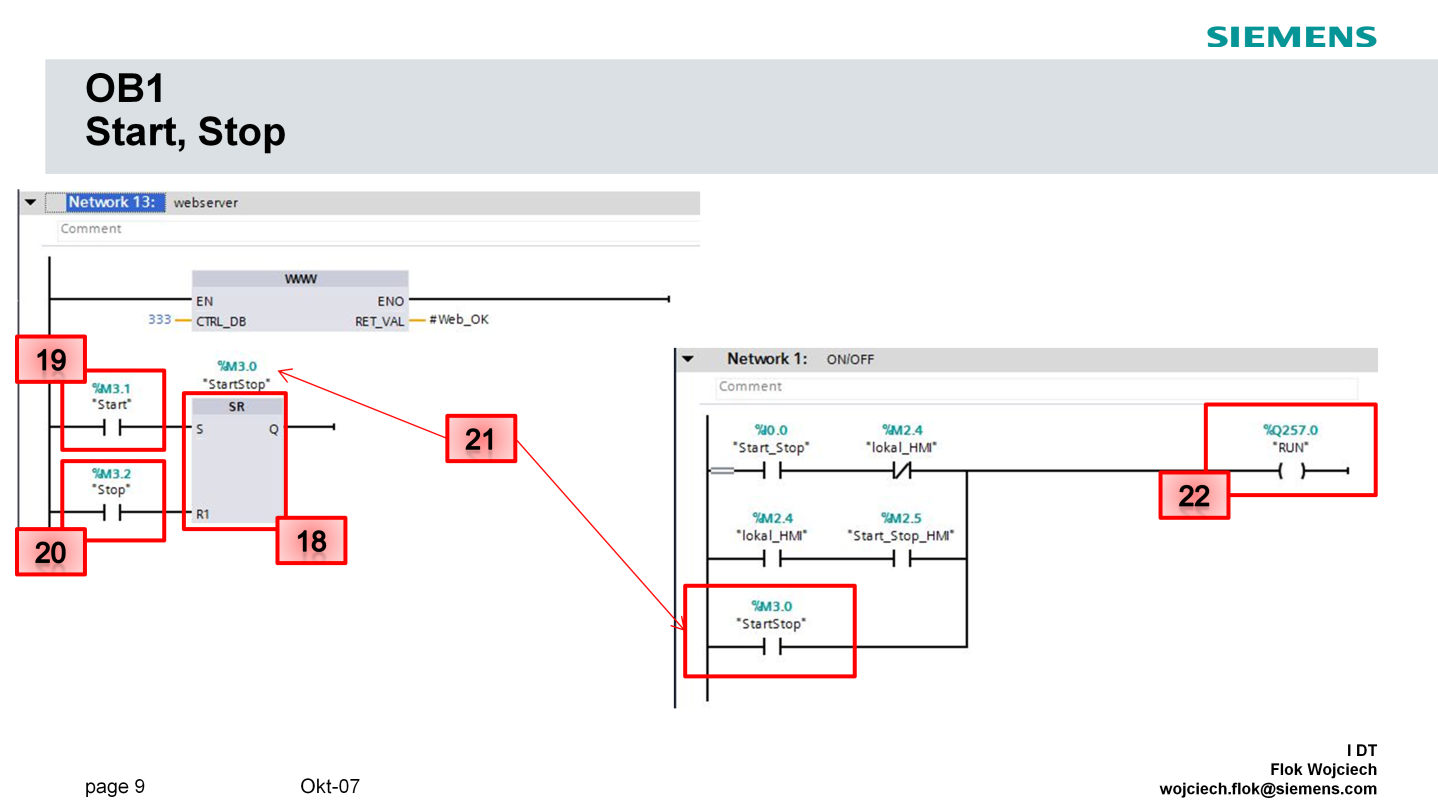Click the Siemens logo
Screen dimensions: 1438x809
[1291, 37]
